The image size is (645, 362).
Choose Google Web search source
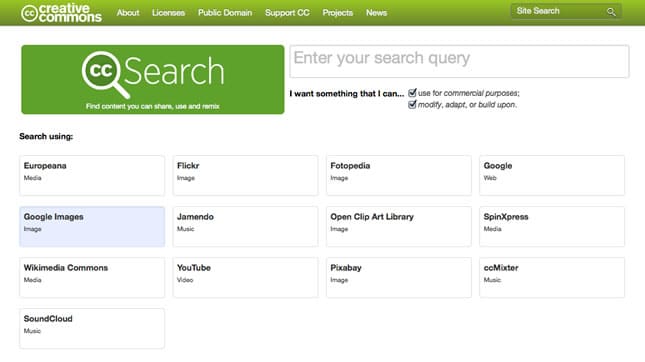[552, 175]
